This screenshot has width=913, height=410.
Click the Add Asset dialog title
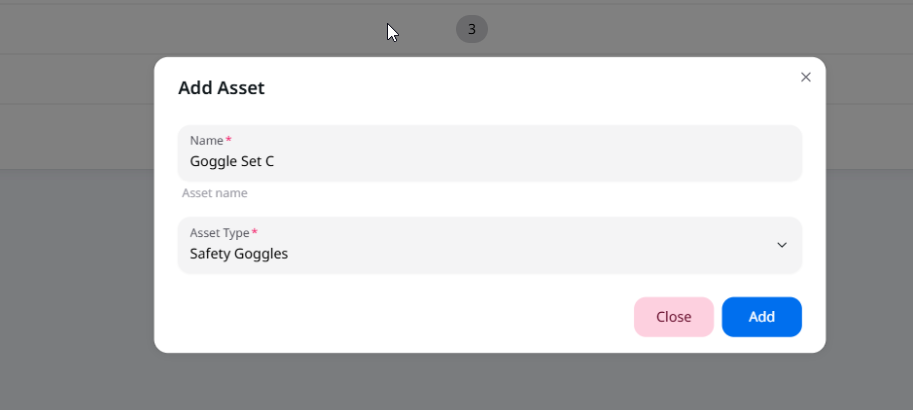(221, 88)
